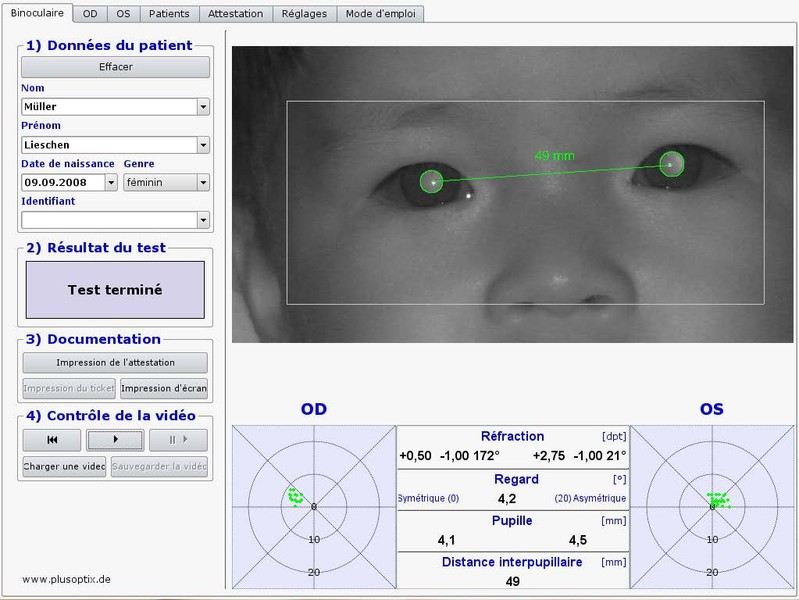799x600 pixels.
Task: Go to the Attestation tab
Action: click(x=236, y=14)
